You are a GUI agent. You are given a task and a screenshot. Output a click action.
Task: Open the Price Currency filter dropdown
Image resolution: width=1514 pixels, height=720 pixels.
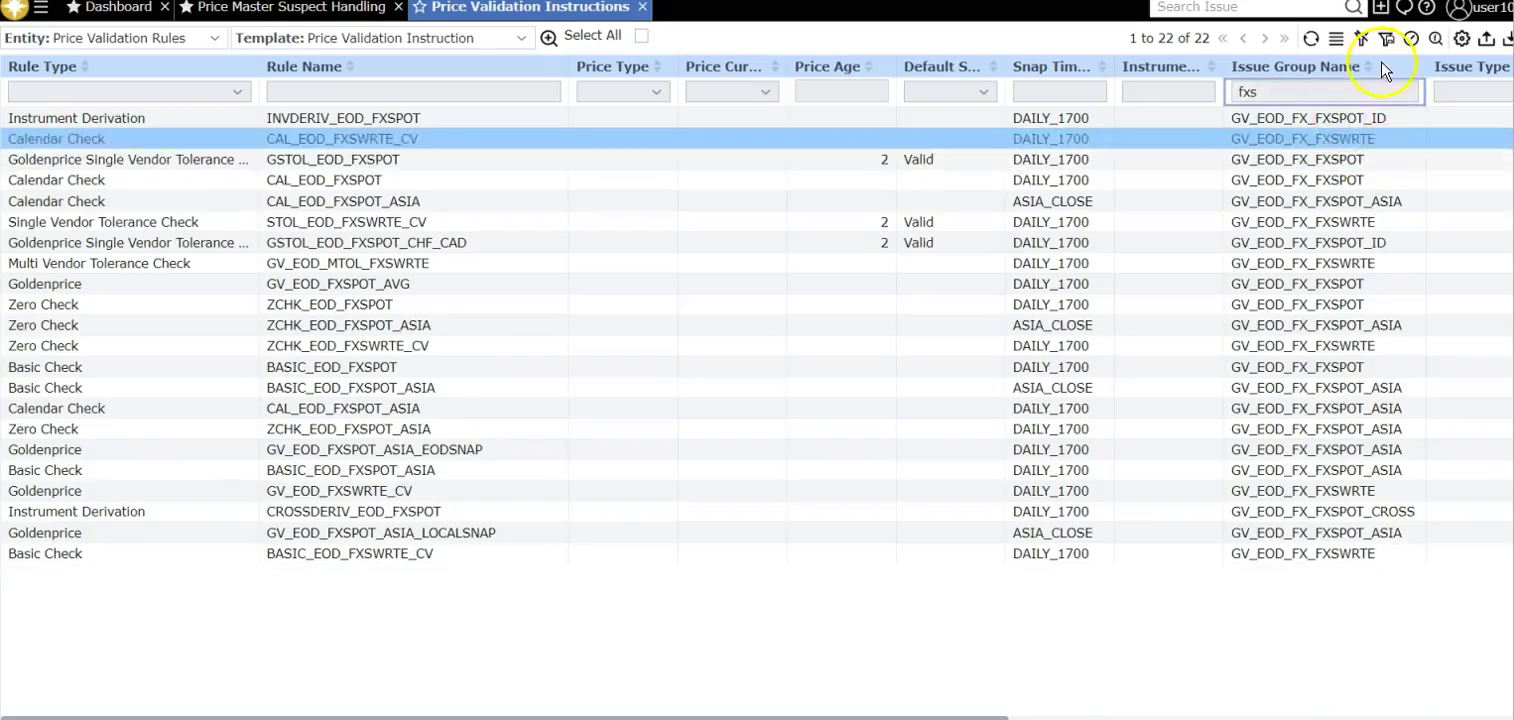click(x=732, y=92)
